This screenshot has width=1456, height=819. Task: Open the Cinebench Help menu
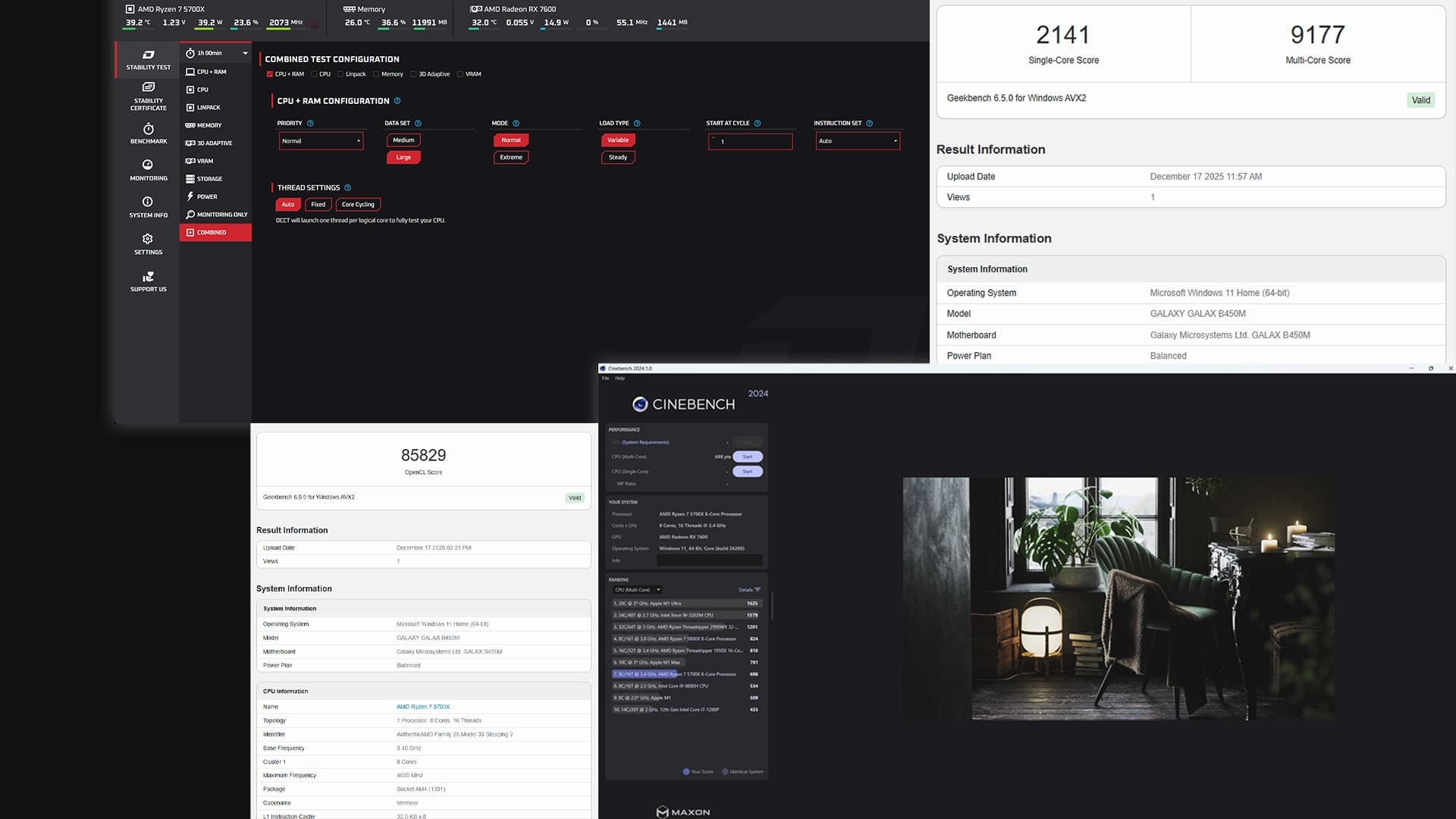click(620, 378)
